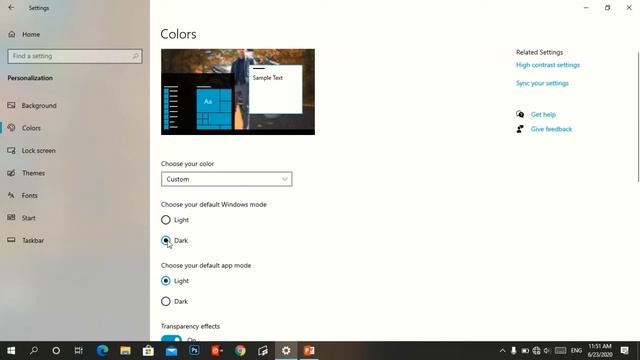Click the ENG language indicator

(x=576, y=351)
